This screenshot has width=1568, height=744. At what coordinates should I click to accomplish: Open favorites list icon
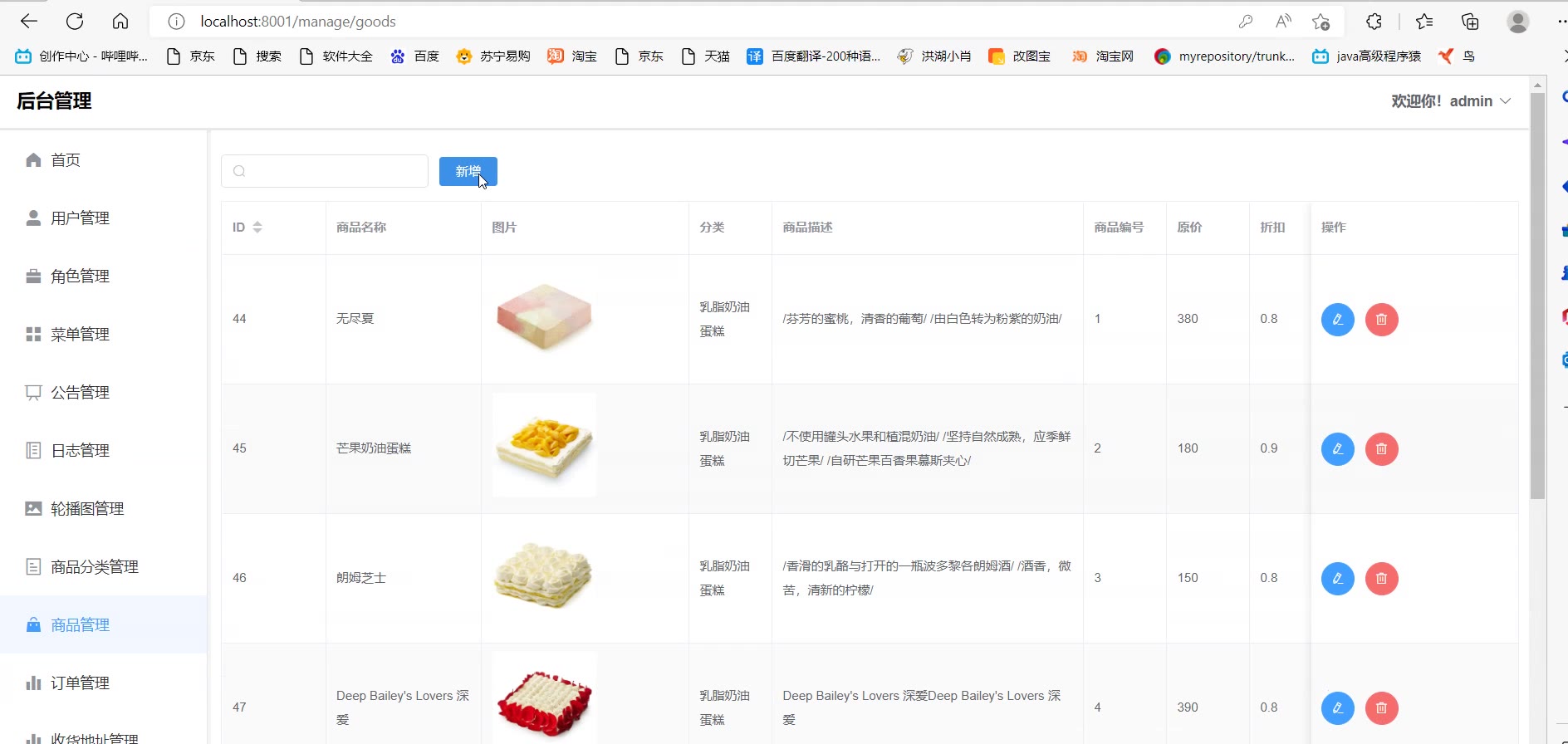click(x=1424, y=22)
